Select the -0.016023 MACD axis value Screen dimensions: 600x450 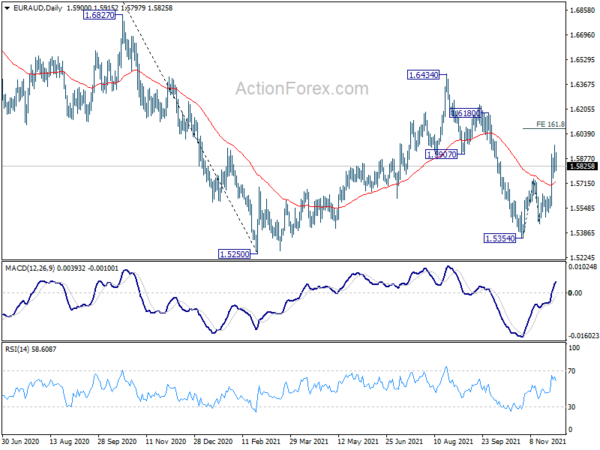click(x=584, y=336)
